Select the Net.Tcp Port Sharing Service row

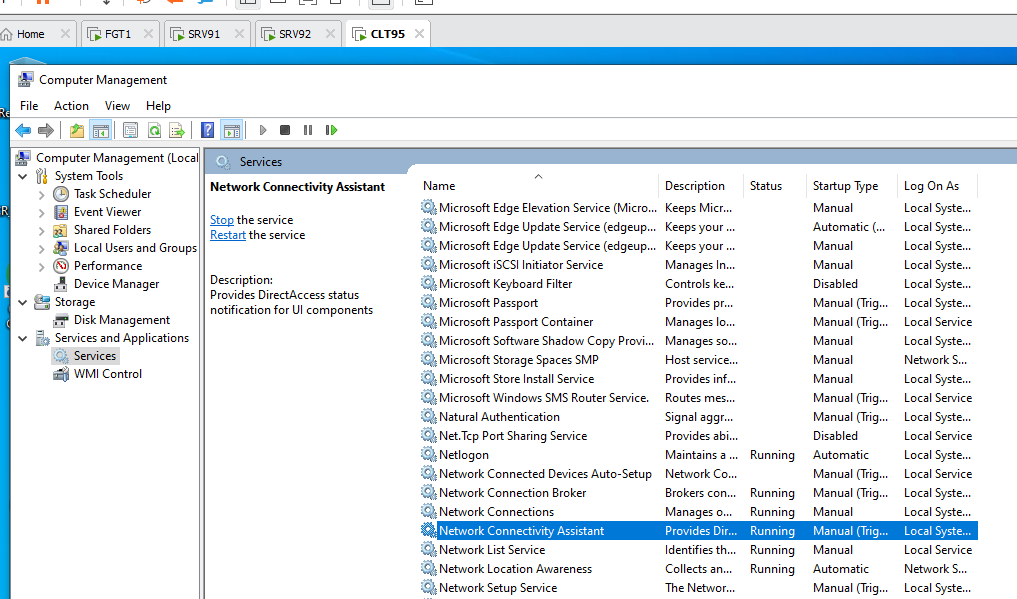[699, 436]
